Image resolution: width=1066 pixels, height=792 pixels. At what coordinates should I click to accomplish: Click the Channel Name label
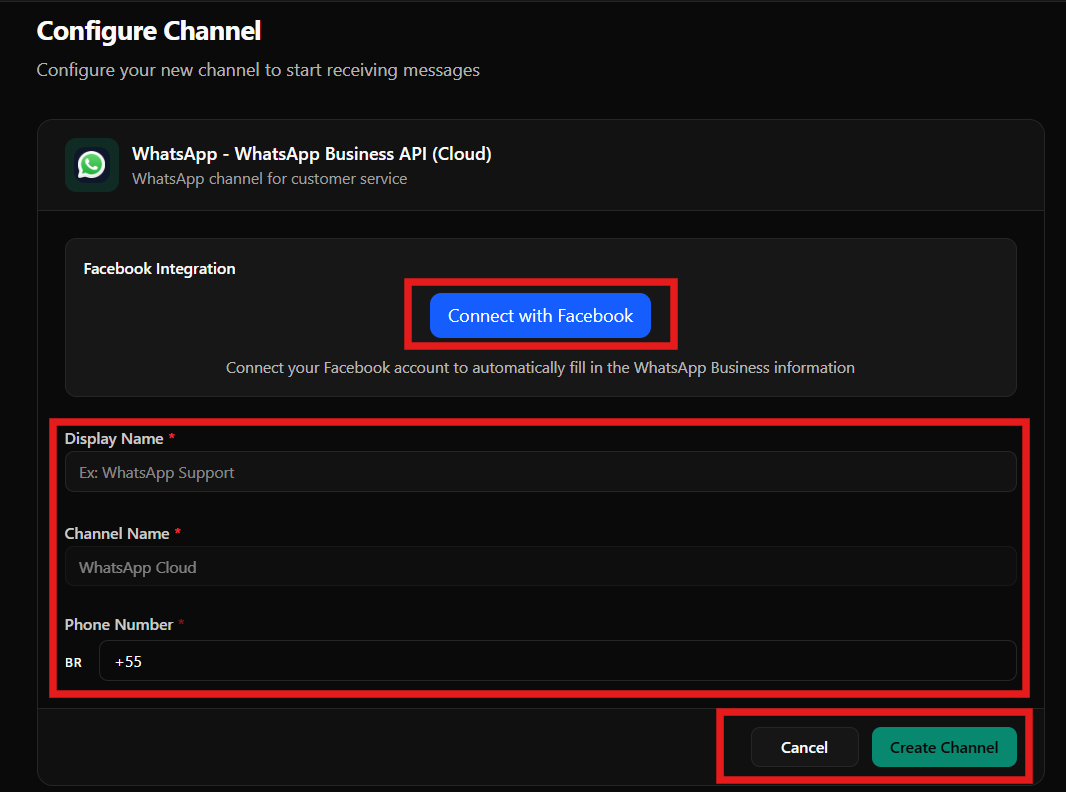(117, 534)
